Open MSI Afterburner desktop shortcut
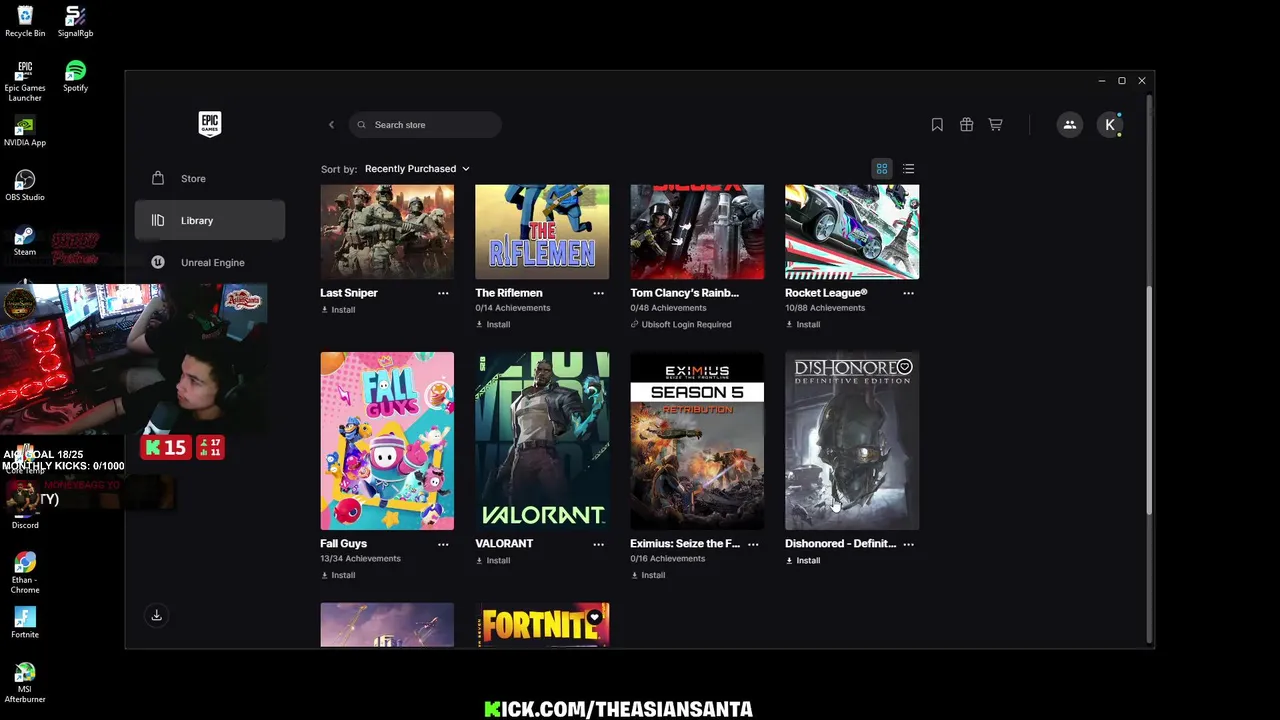Screen dimensions: 1280x720 [25, 683]
